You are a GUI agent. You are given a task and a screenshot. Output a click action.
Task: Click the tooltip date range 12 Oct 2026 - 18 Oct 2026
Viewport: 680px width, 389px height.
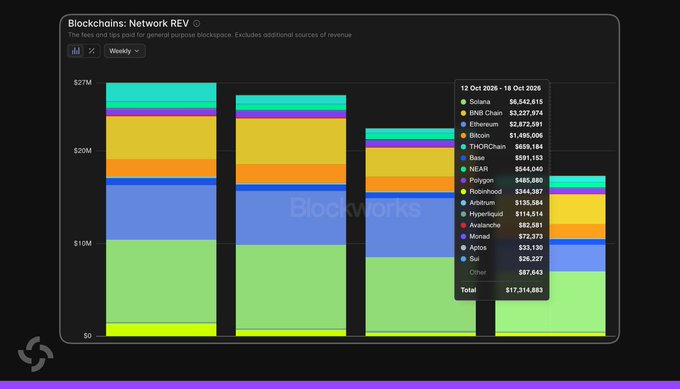click(500, 88)
